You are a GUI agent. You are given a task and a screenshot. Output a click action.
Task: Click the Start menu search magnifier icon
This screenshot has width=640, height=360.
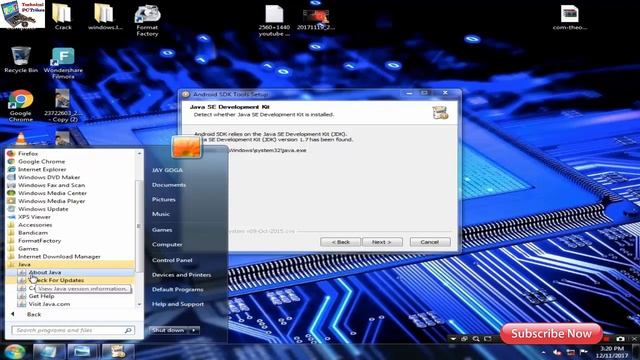point(128,330)
